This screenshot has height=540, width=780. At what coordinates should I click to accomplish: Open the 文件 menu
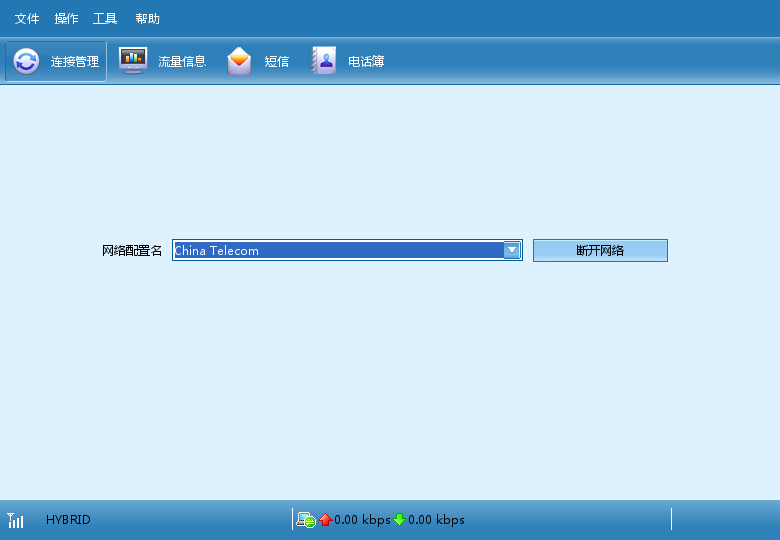(27, 19)
